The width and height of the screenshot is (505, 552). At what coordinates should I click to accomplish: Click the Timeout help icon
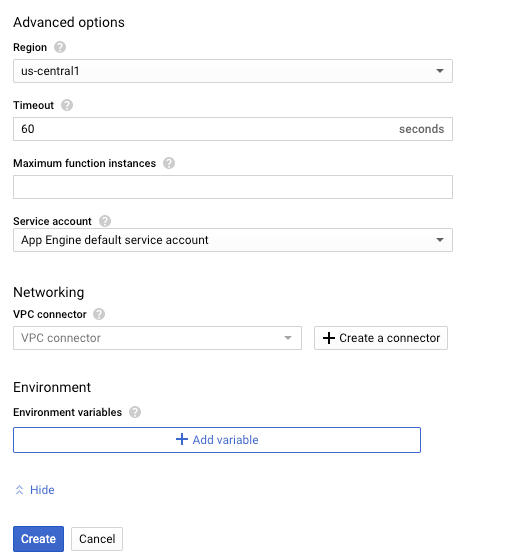coord(67,105)
